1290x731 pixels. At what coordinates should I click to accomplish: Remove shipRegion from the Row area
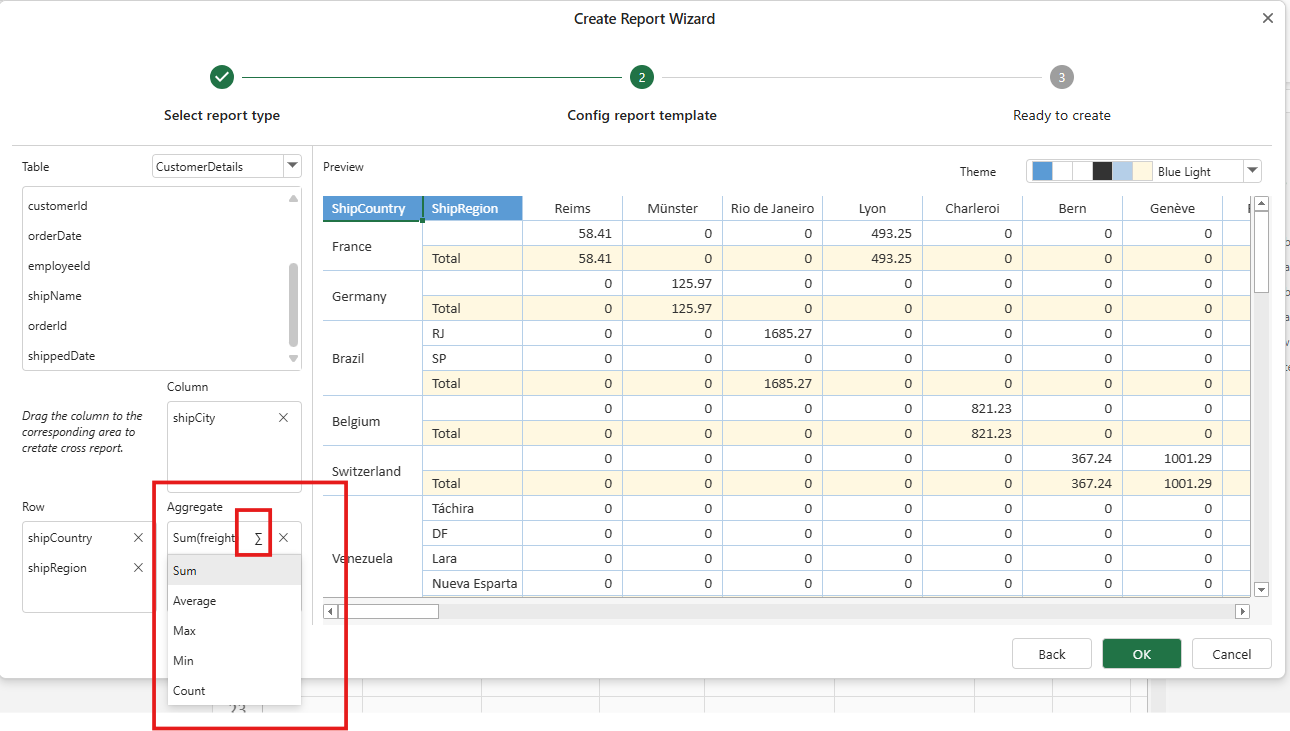click(138, 568)
